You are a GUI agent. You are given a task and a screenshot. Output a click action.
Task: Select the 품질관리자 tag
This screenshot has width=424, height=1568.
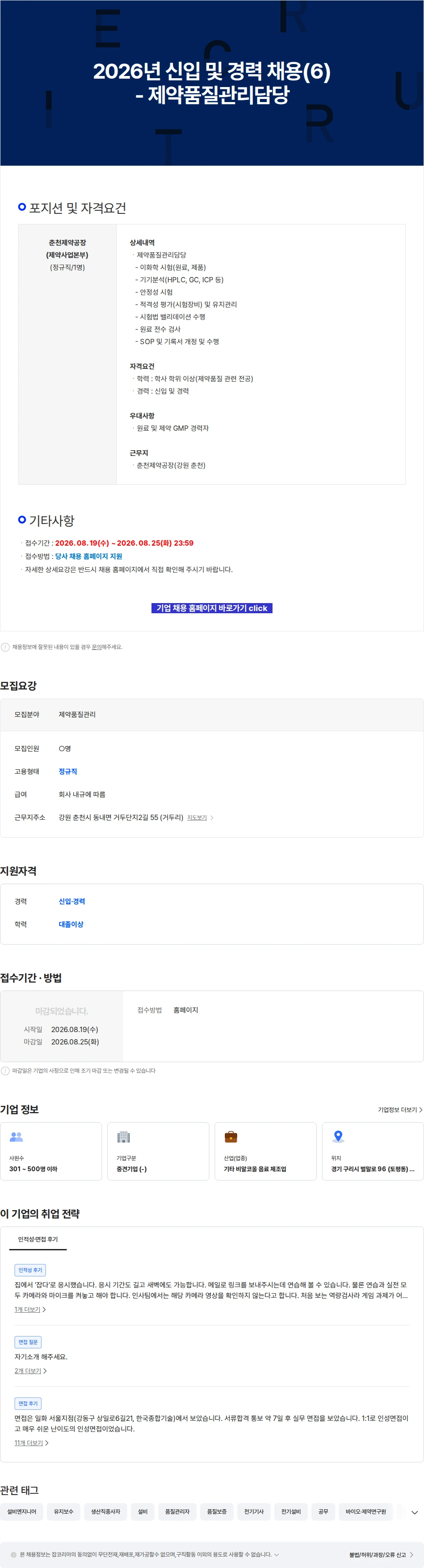[177, 1511]
